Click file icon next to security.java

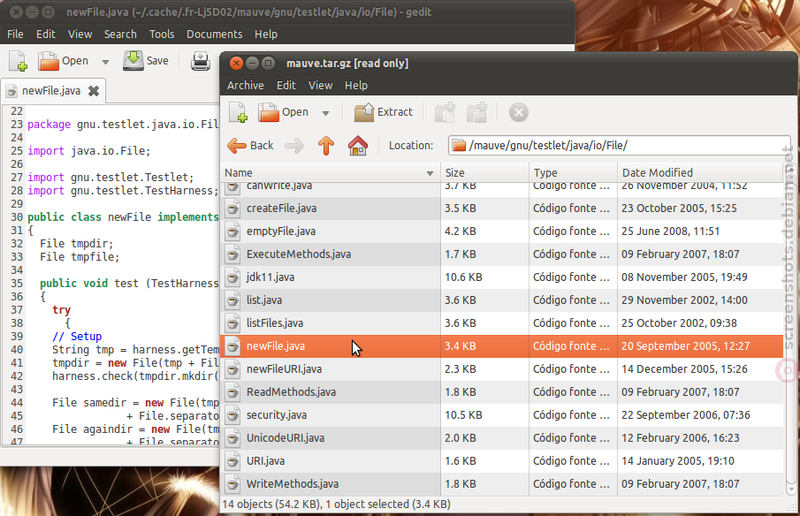(x=233, y=415)
